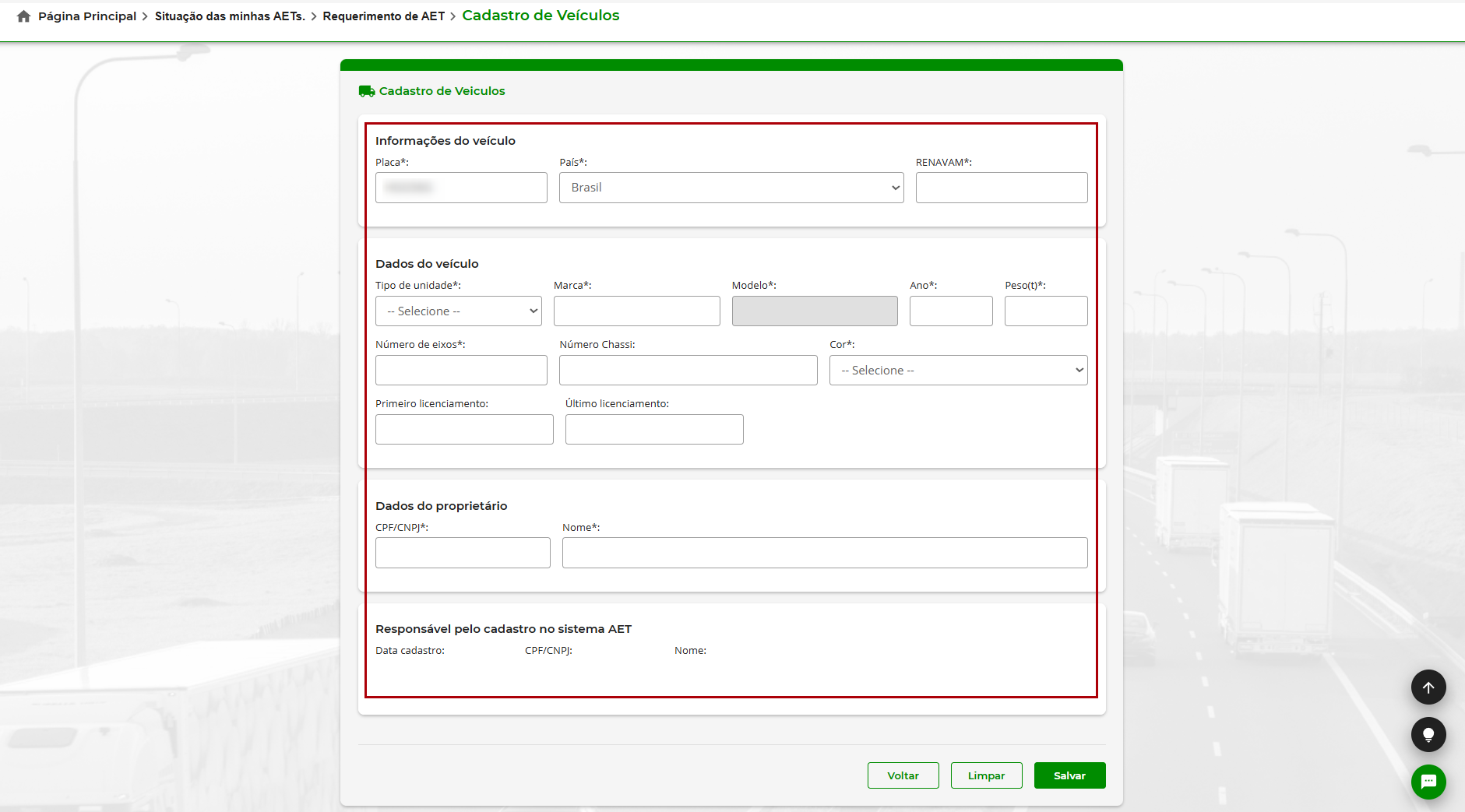Click the Data cadastro label

[410, 651]
